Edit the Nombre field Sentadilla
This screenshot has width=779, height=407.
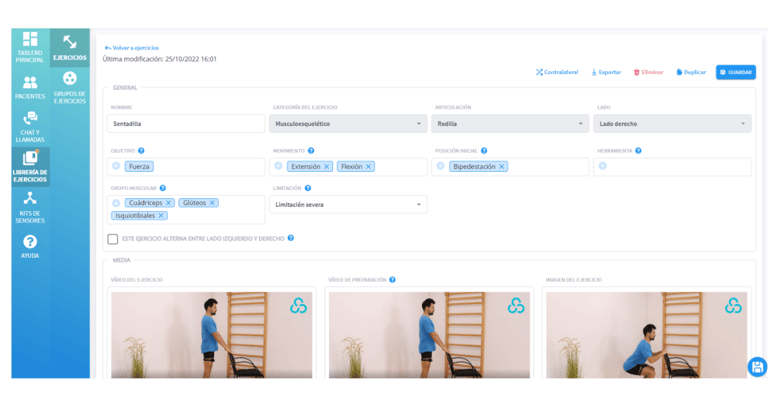186,124
